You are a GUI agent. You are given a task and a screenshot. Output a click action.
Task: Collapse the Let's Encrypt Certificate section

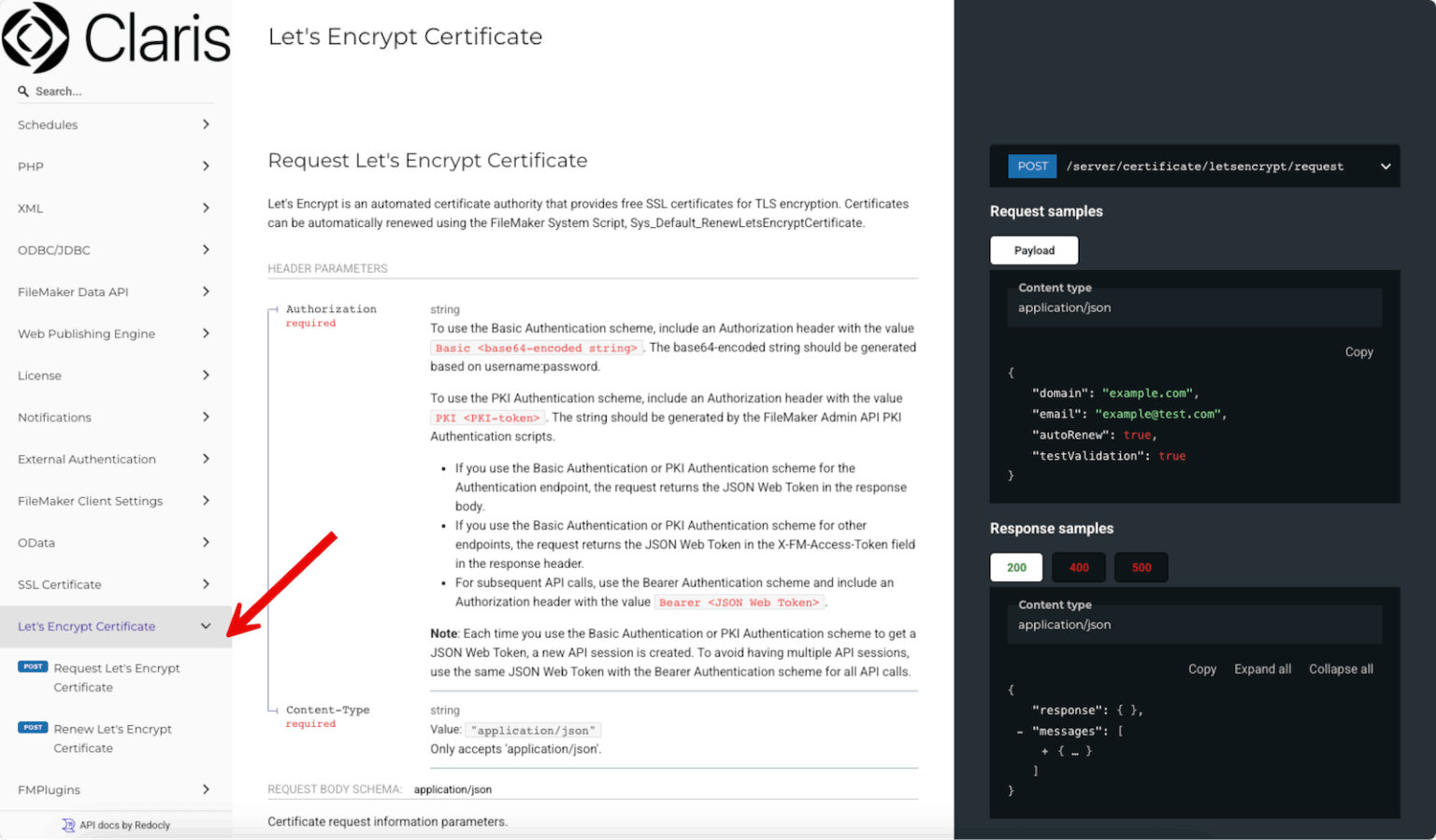click(x=206, y=626)
